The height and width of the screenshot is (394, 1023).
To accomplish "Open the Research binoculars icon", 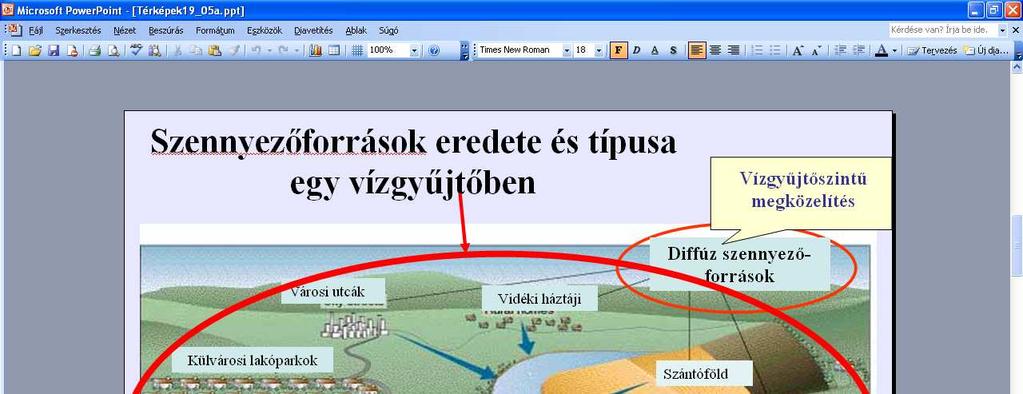I will 155,50.
